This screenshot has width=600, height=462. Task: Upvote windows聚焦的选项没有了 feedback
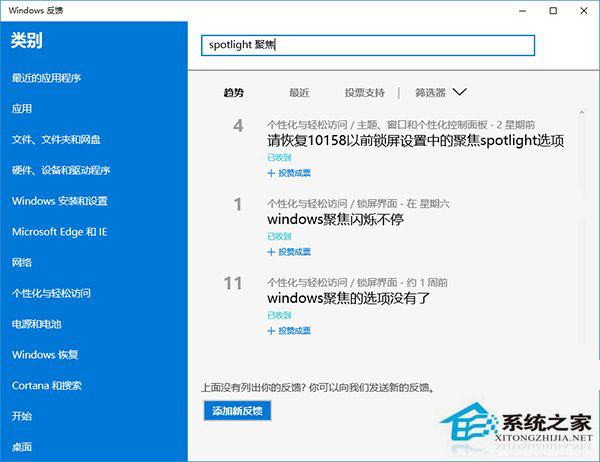coord(289,331)
